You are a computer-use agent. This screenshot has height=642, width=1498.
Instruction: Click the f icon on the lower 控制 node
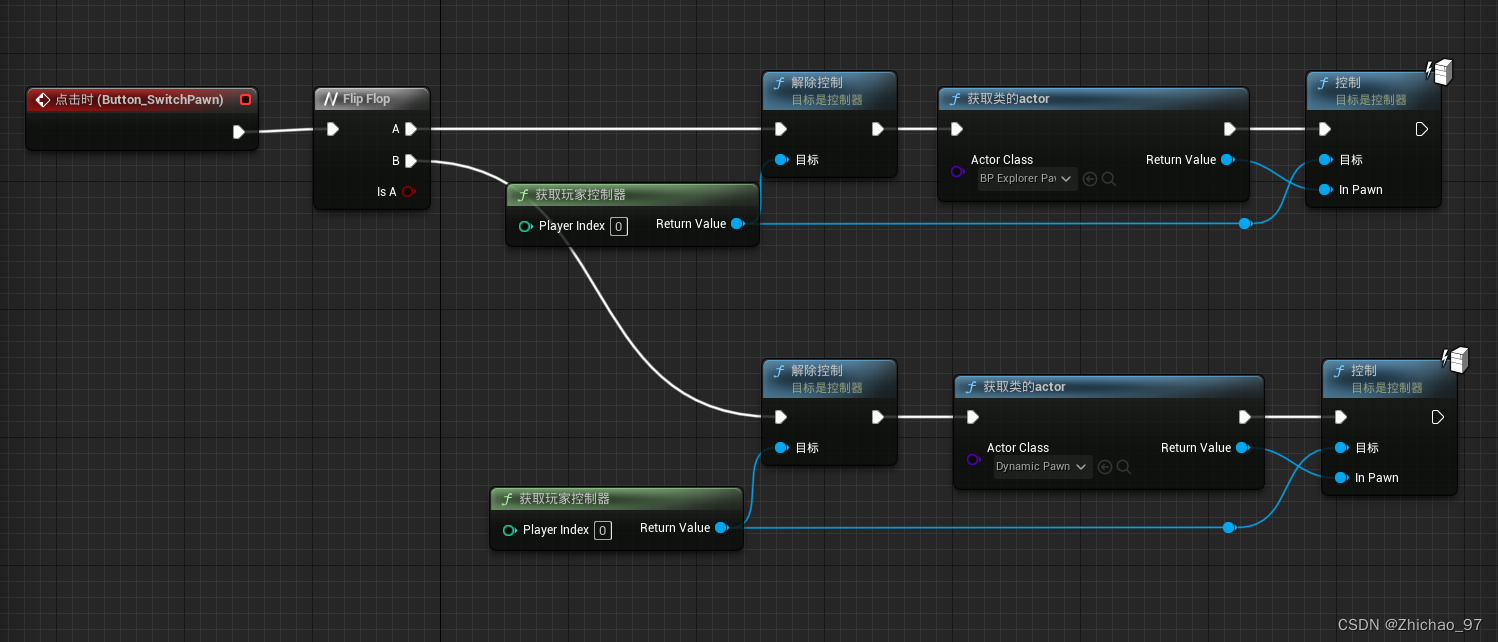click(x=1339, y=370)
